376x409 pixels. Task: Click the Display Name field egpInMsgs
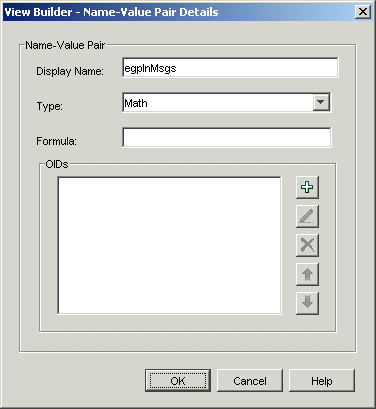(230, 68)
